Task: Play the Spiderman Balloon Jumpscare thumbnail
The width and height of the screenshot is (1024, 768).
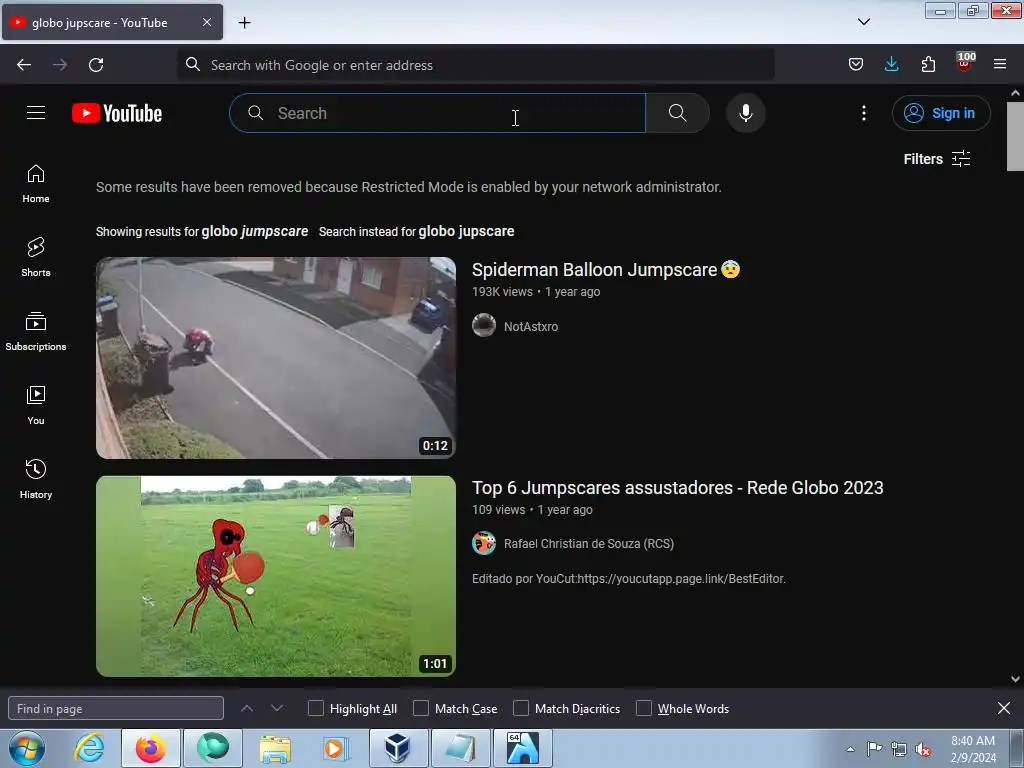Action: click(x=276, y=358)
